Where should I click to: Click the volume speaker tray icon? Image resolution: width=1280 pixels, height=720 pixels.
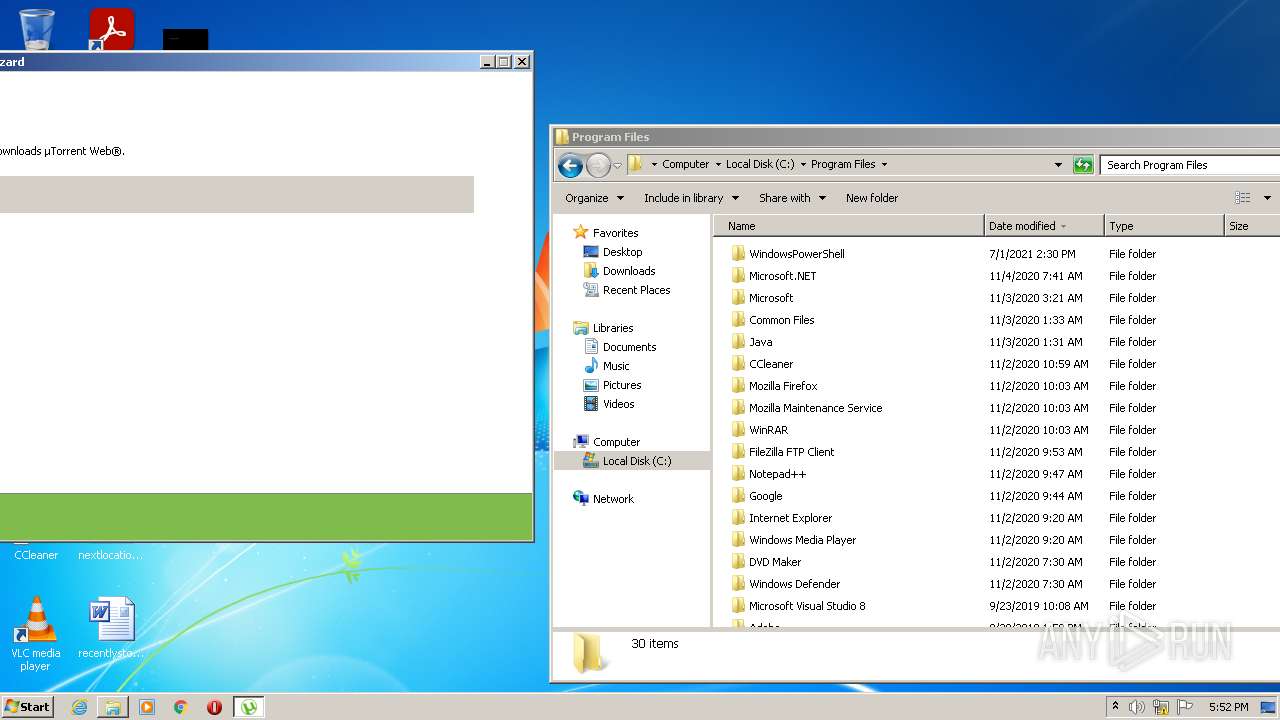click(1137, 707)
